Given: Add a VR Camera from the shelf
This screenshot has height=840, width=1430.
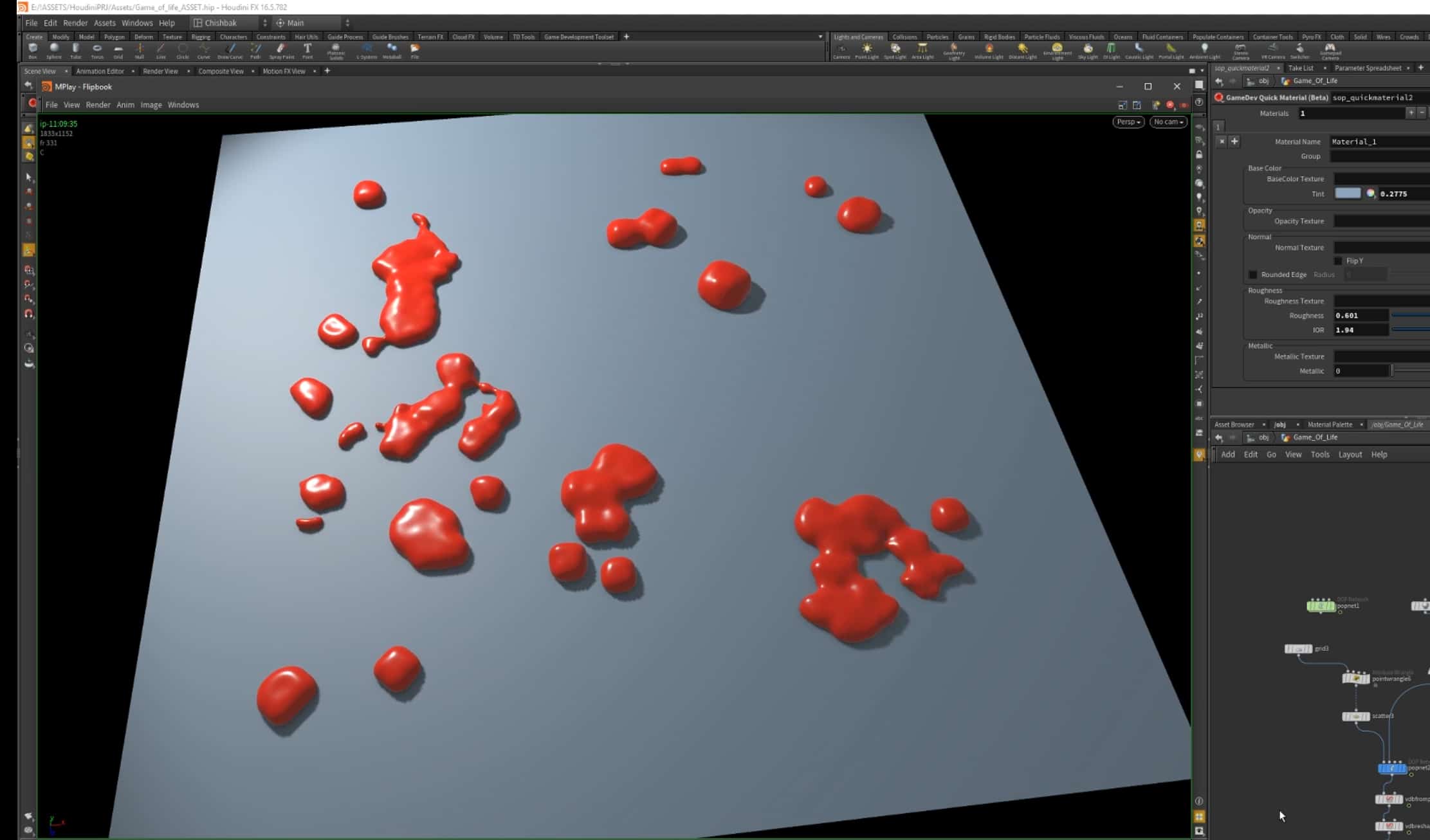Looking at the screenshot, I should coord(1273,49).
